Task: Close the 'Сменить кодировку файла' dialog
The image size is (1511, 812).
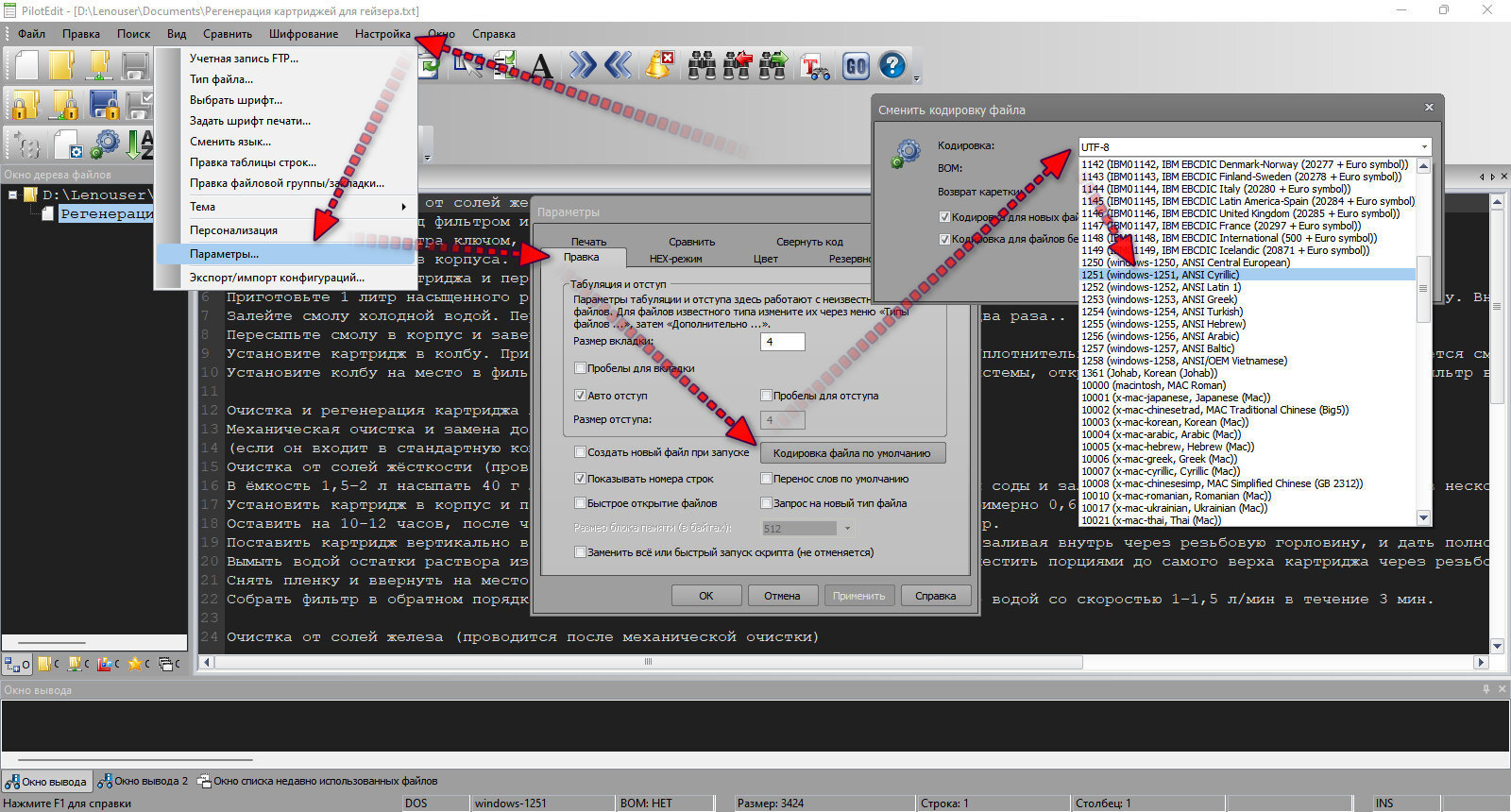Action: 1429,109
